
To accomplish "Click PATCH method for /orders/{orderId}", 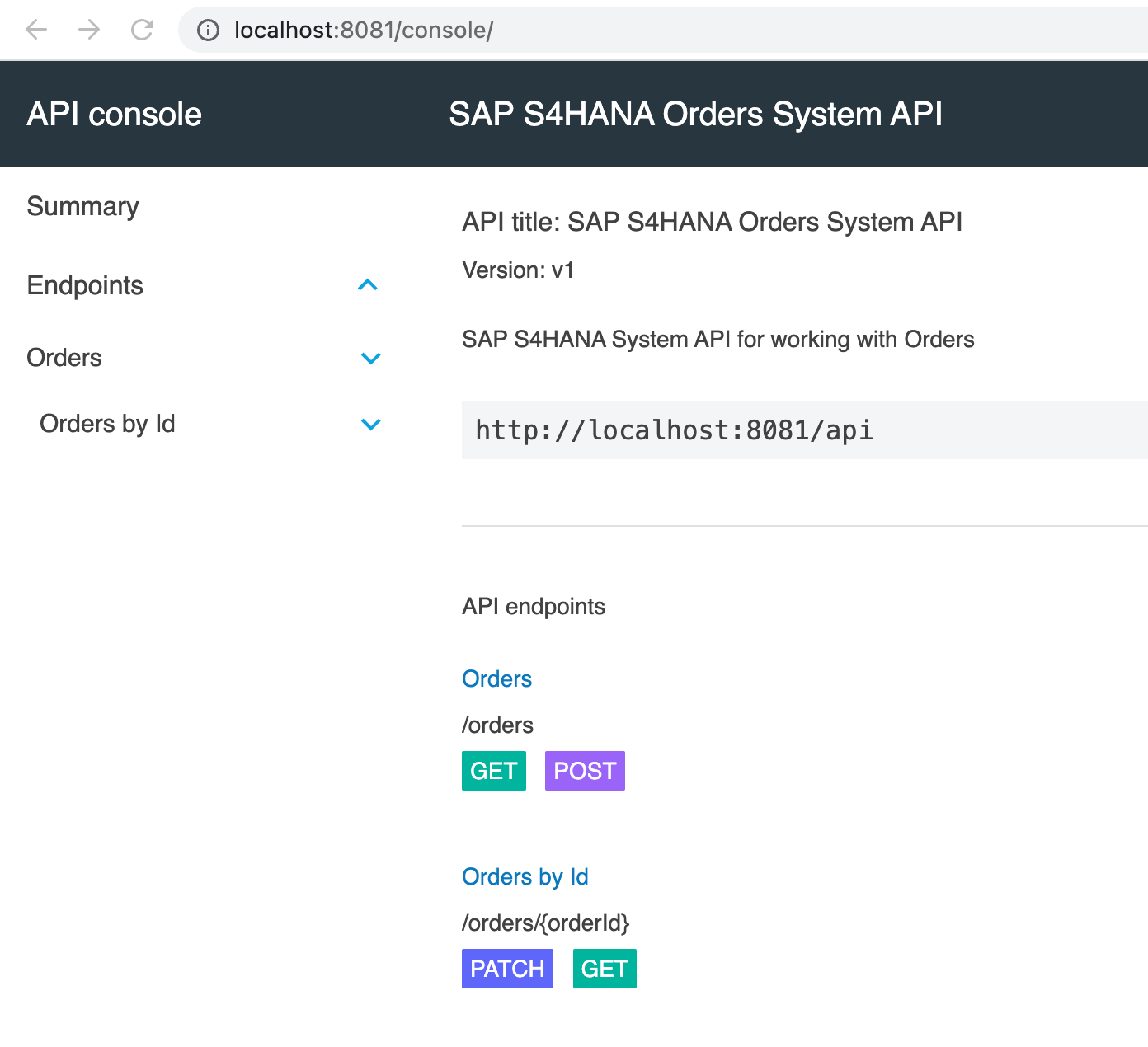I will (507, 969).
